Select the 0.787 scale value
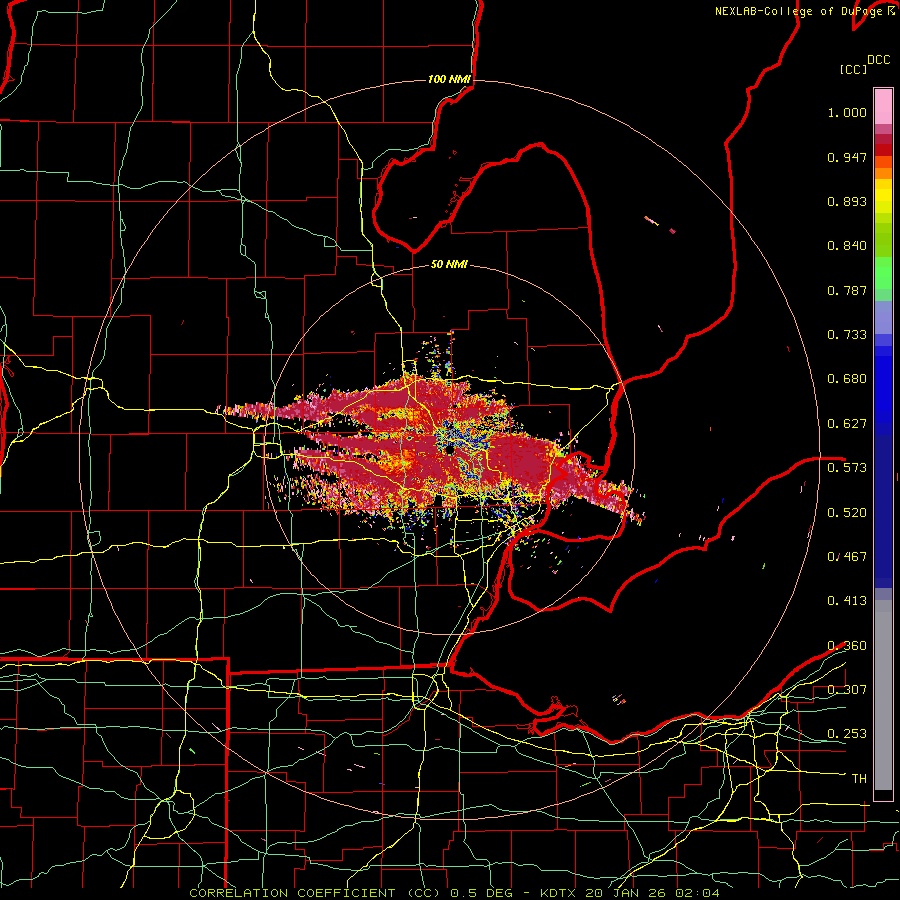Image resolution: width=900 pixels, height=900 pixels. [x=847, y=290]
